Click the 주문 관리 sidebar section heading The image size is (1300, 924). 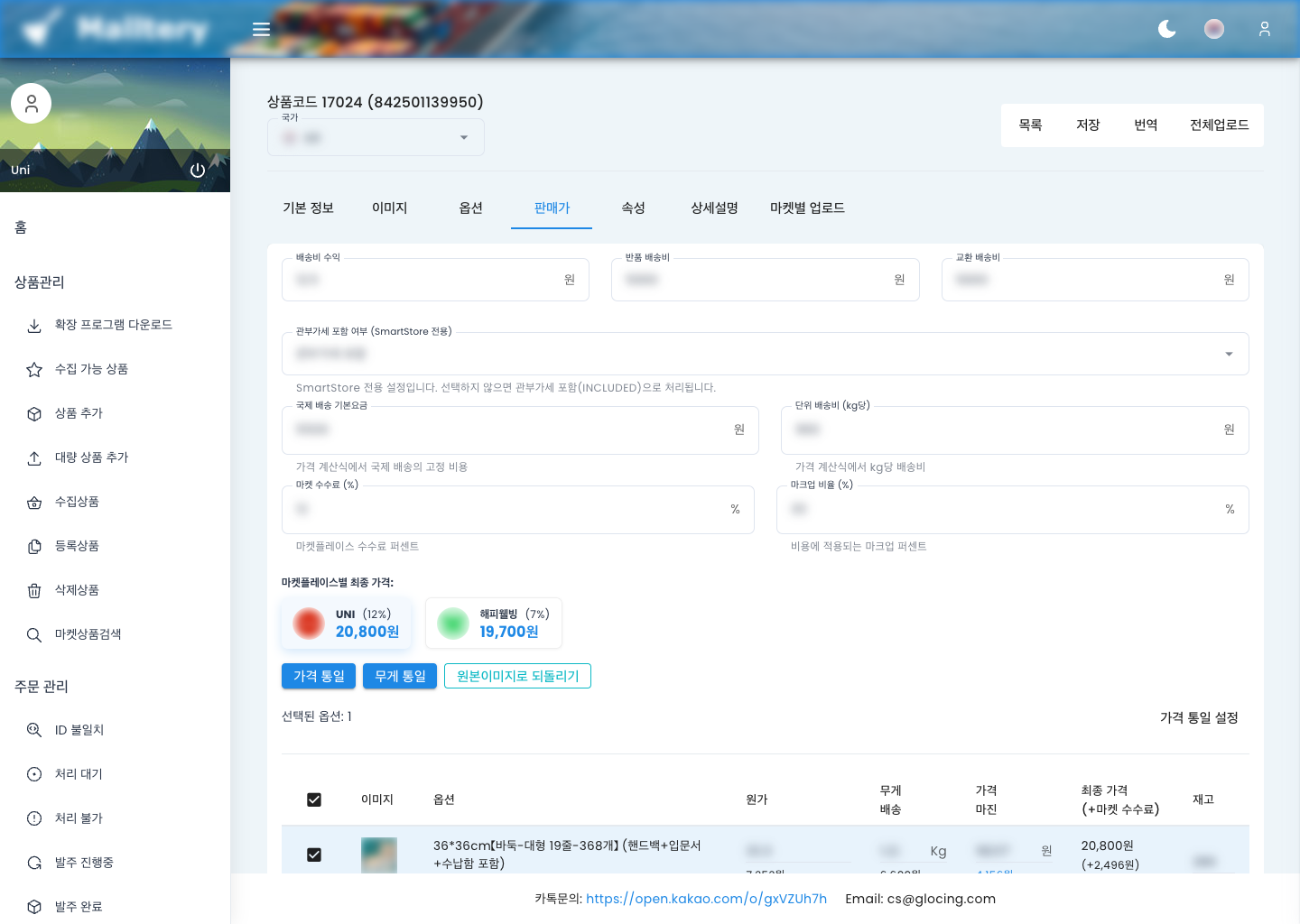coord(42,687)
